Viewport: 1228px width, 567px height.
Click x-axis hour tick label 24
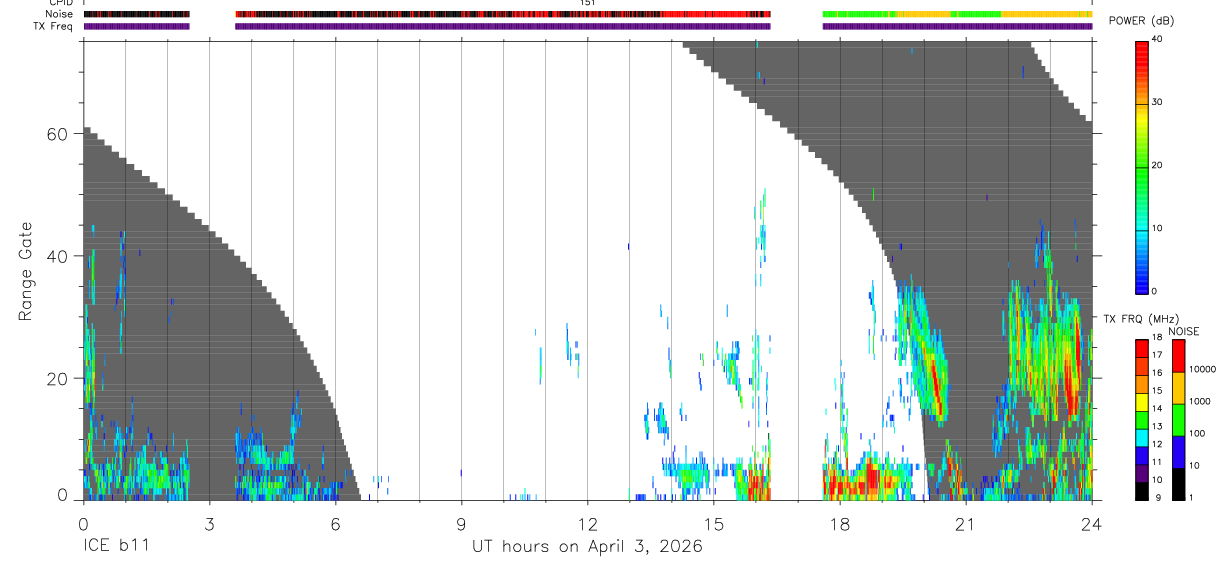1091,524
